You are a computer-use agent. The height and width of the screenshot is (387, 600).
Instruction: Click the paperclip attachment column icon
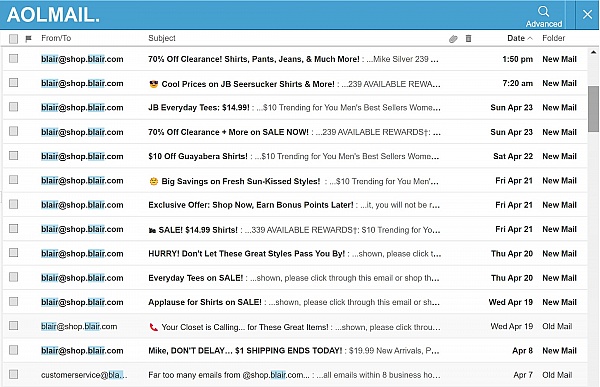[x=453, y=39]
